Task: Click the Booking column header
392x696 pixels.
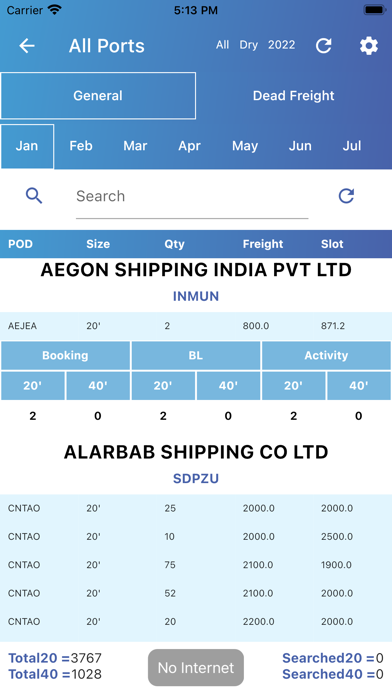Action: 65,356
